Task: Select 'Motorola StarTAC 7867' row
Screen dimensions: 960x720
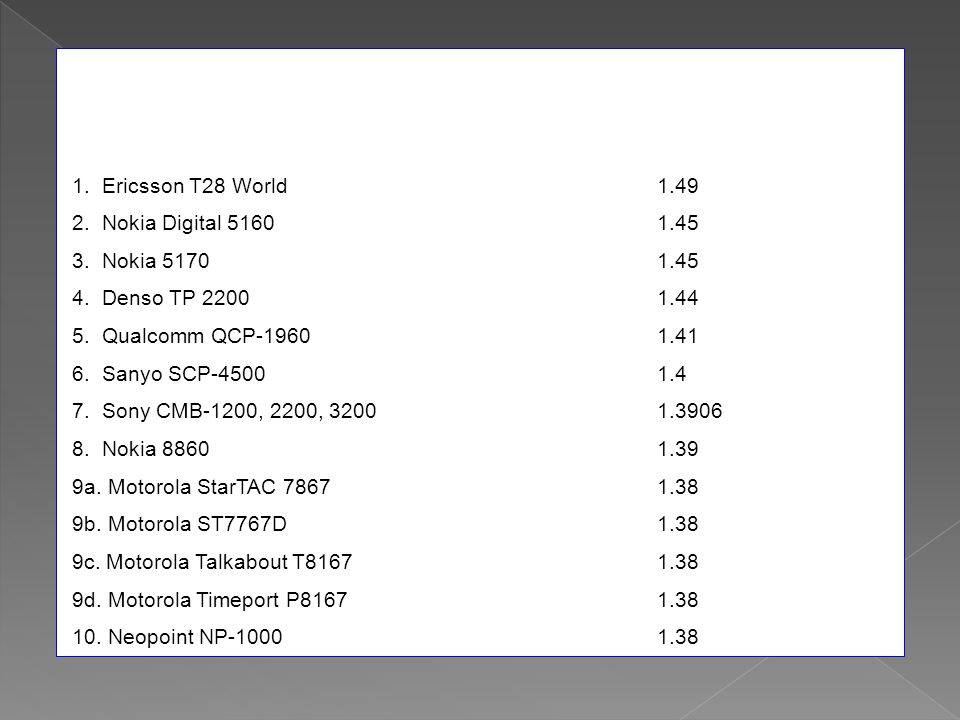Action: 219,487
